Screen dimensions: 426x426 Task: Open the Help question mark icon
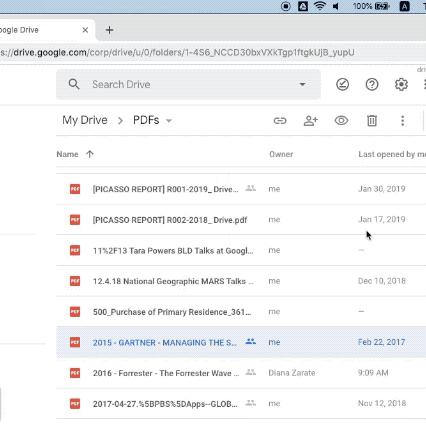(372, 84)
